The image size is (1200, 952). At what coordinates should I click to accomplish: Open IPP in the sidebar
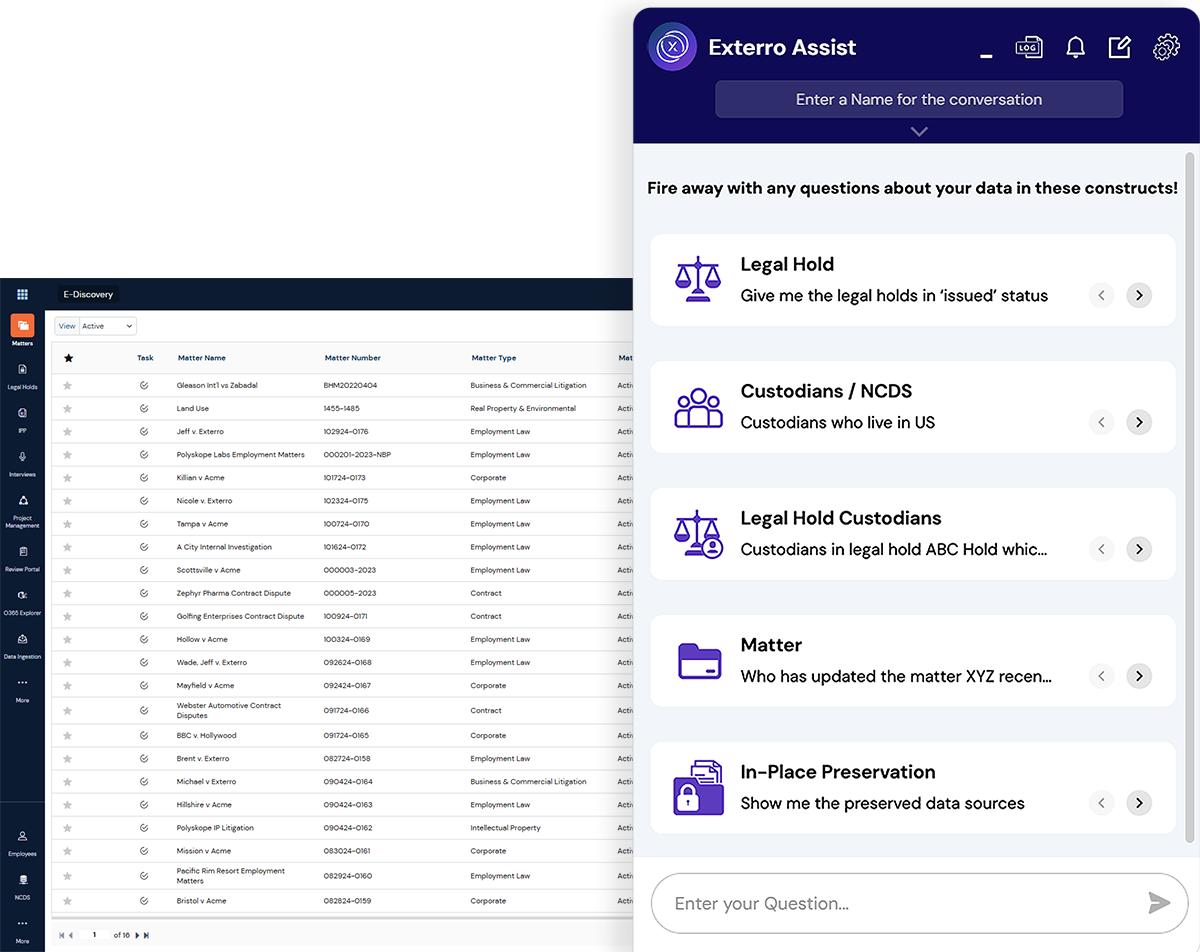[x=22, y=419]
